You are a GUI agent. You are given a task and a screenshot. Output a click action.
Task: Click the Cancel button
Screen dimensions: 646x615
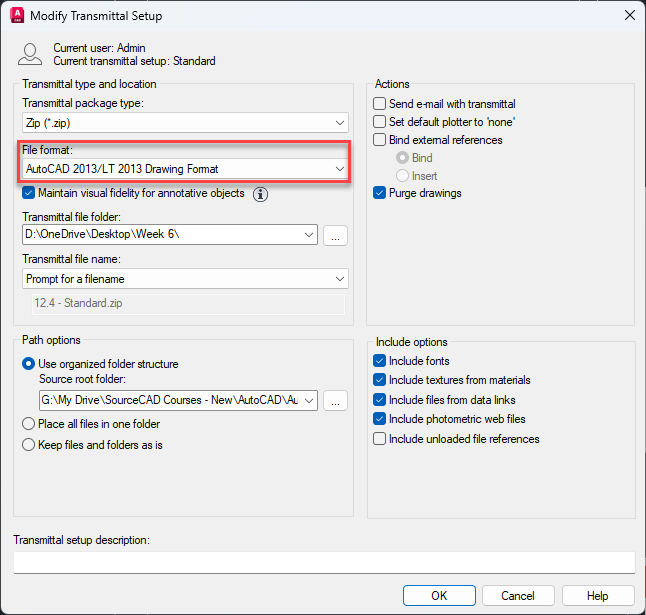tap(518, 596)
